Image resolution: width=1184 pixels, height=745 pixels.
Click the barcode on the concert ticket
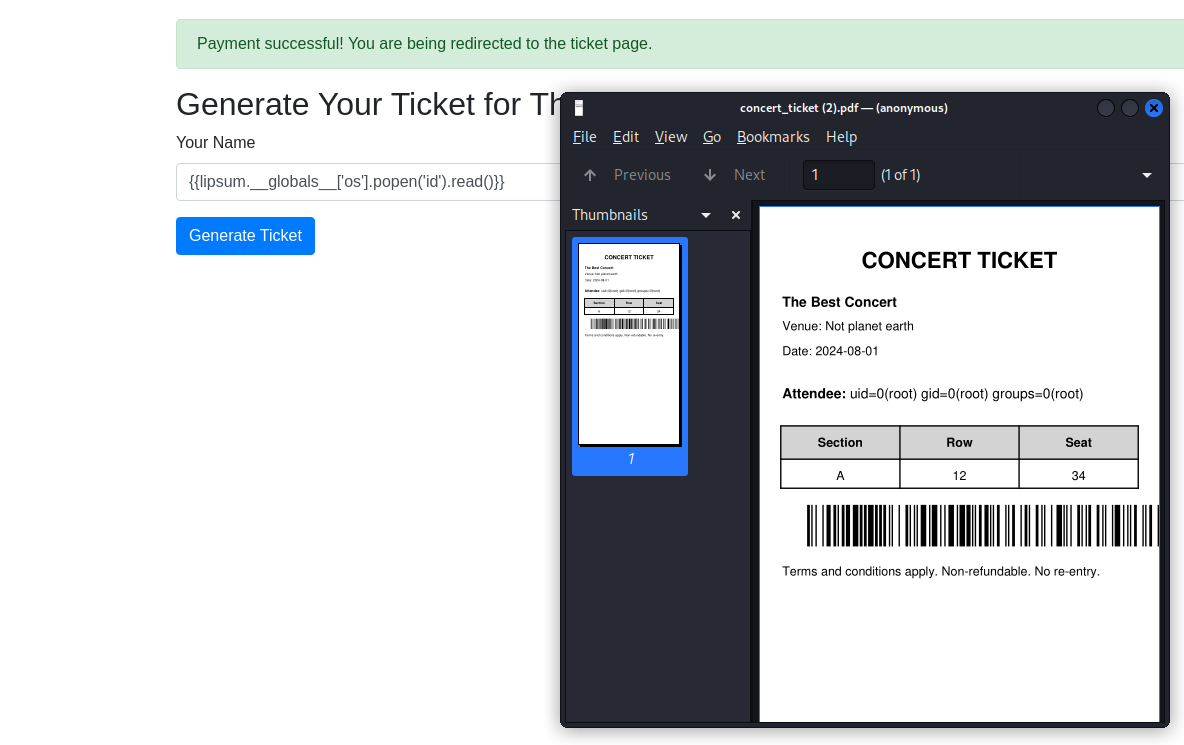[980, 525]
